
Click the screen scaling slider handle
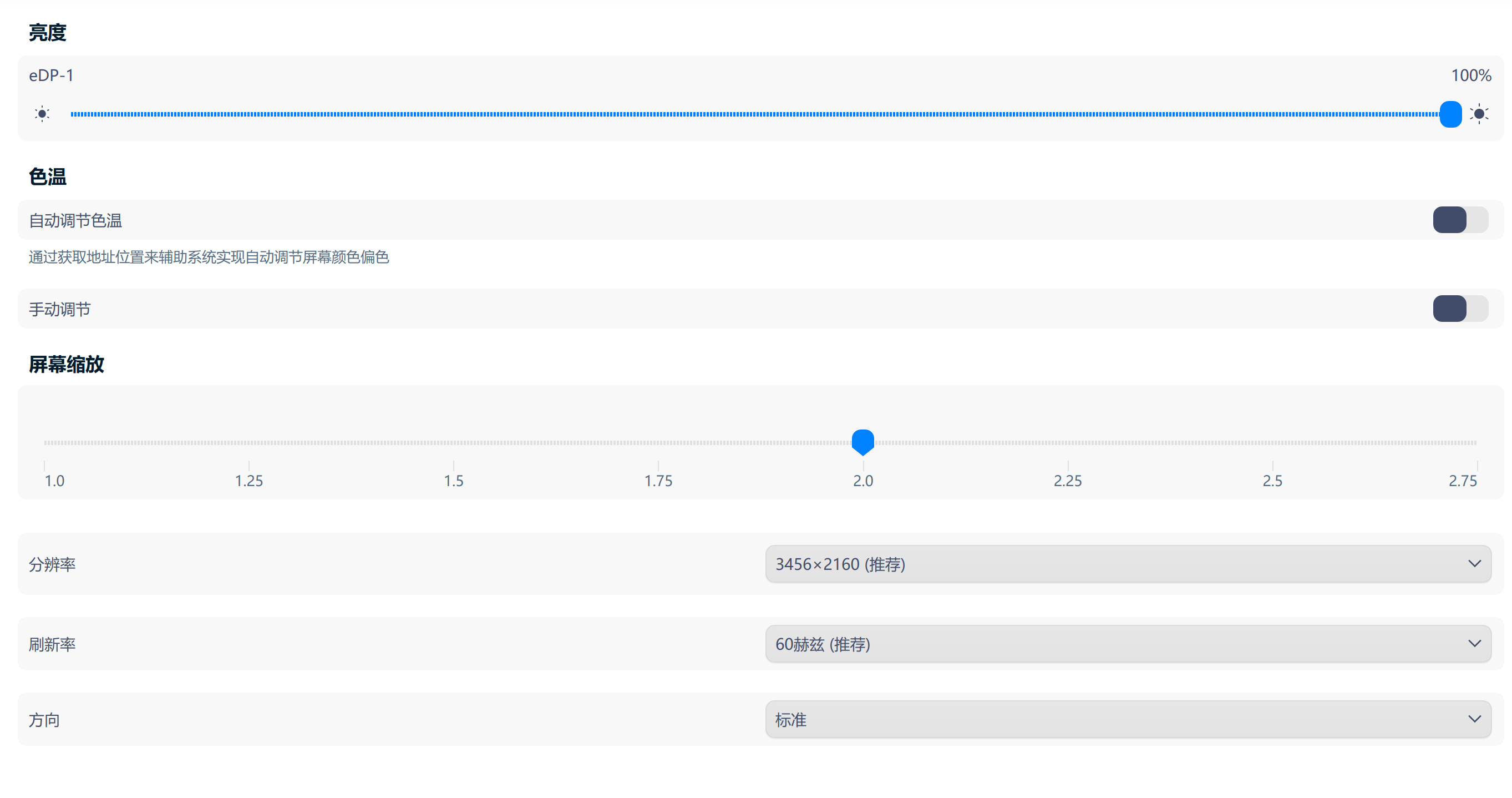pos(863,442)
